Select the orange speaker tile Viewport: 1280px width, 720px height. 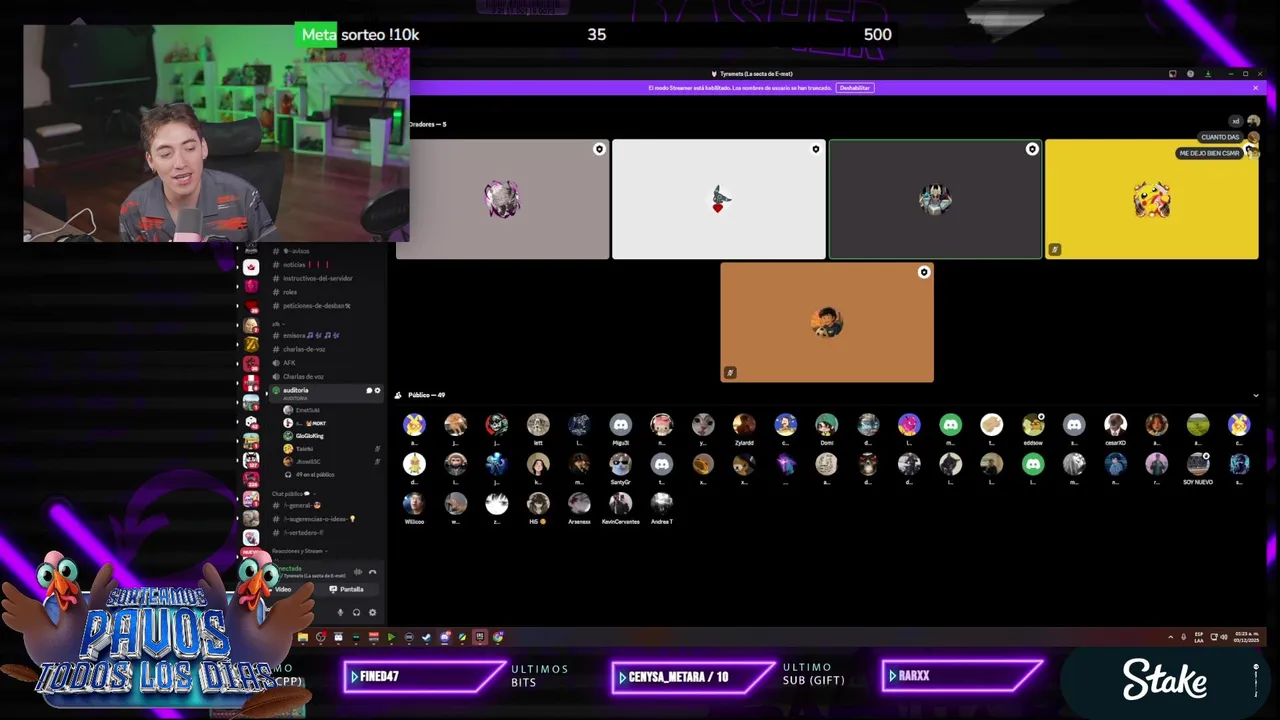(827, 322)
